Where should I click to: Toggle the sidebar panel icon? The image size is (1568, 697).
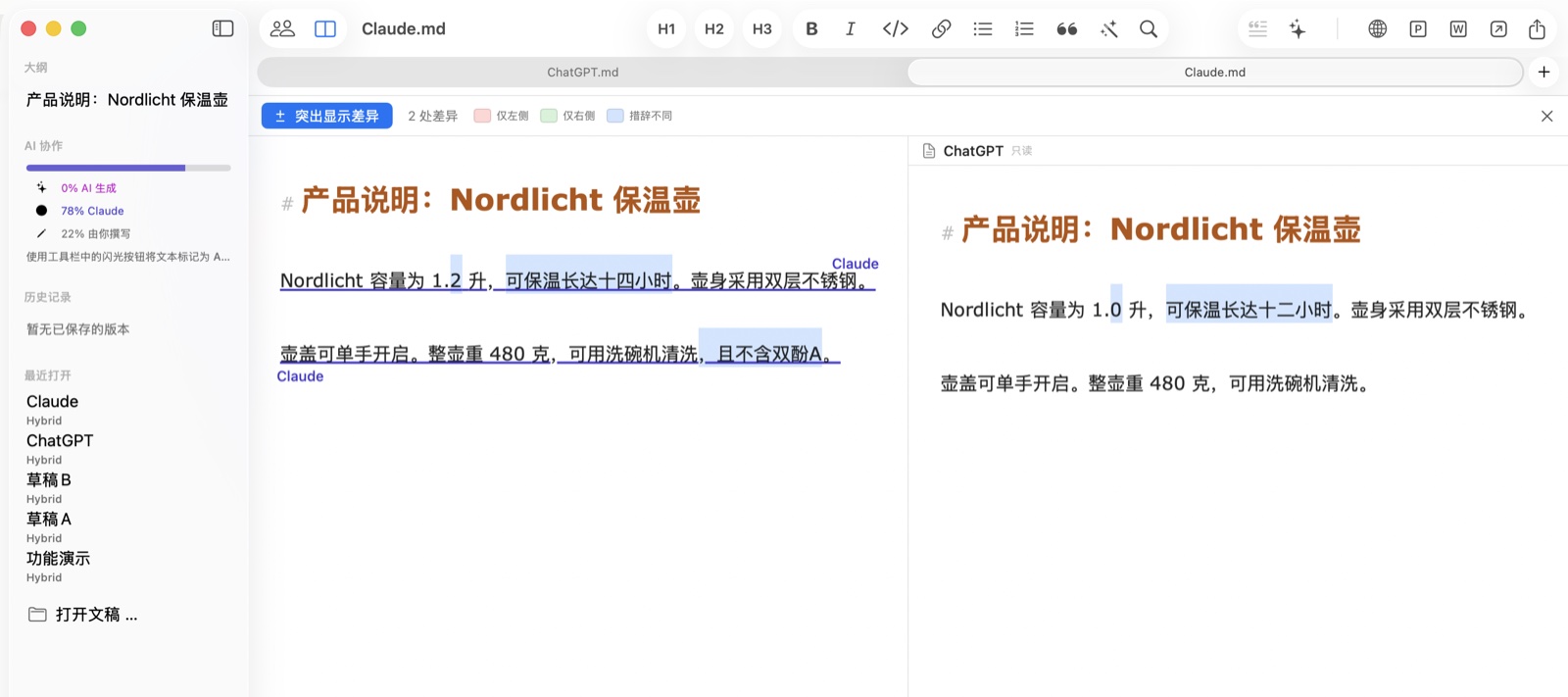pyautogui.click(x=223, y=28)
